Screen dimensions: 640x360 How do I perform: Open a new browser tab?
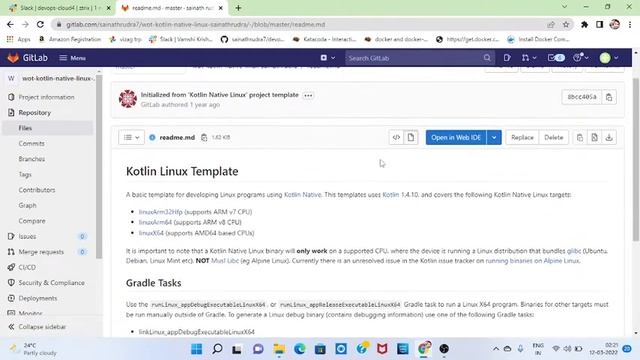(238, 8)
